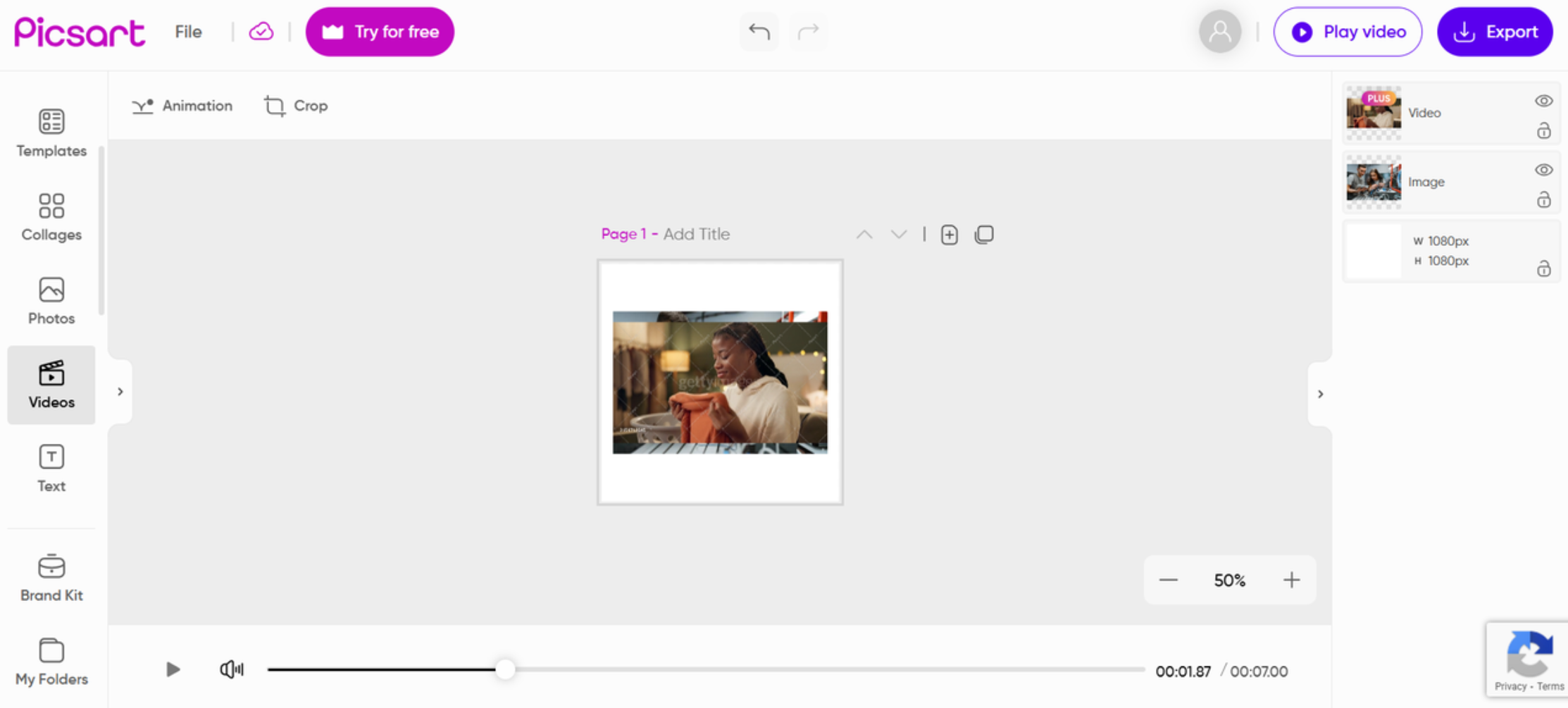Open the Templates panel
The height and width of the screenshot is (708, 1568).
51,132
